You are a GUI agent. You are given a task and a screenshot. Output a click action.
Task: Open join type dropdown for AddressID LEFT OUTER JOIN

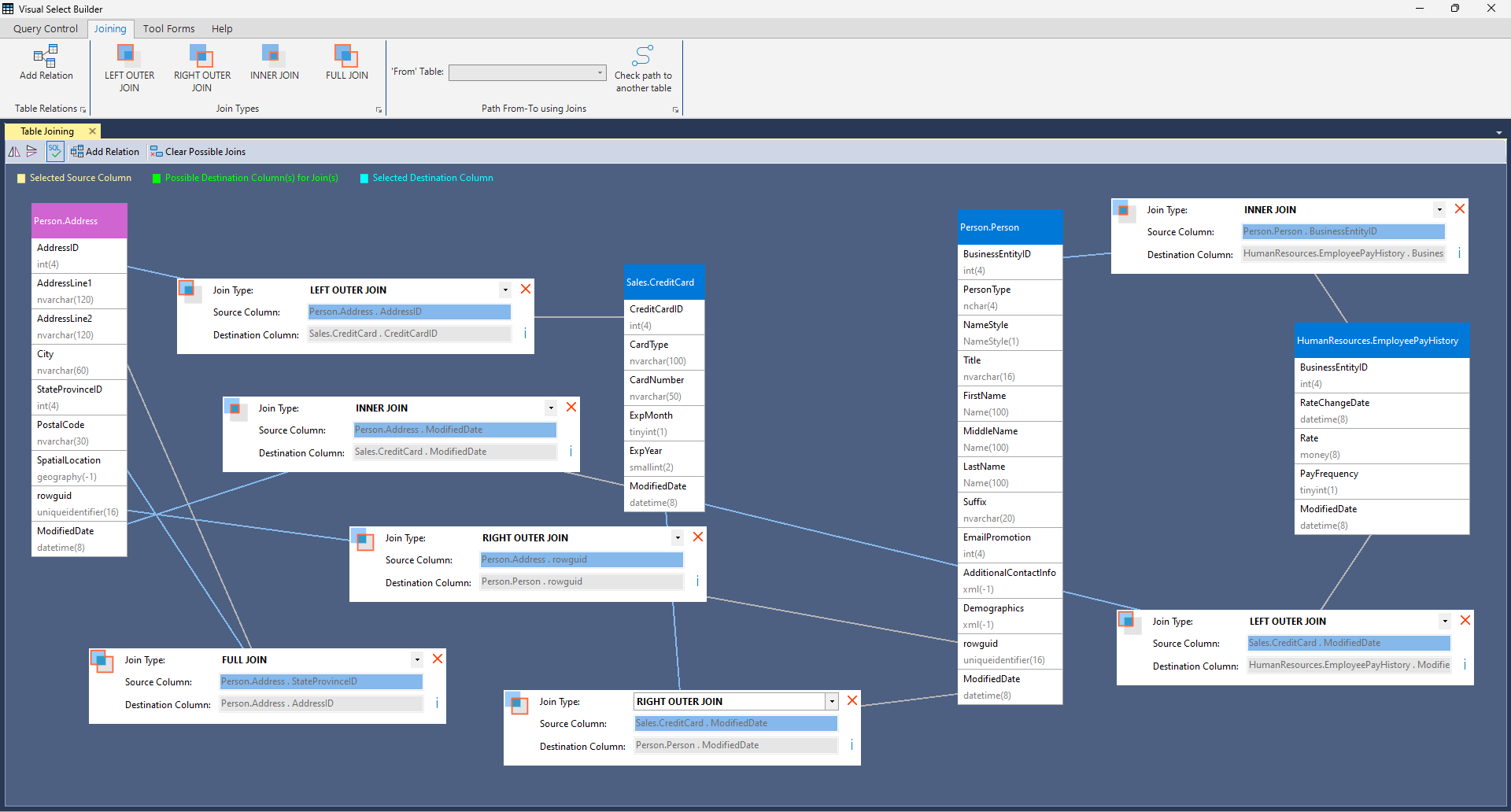point(505,290)
